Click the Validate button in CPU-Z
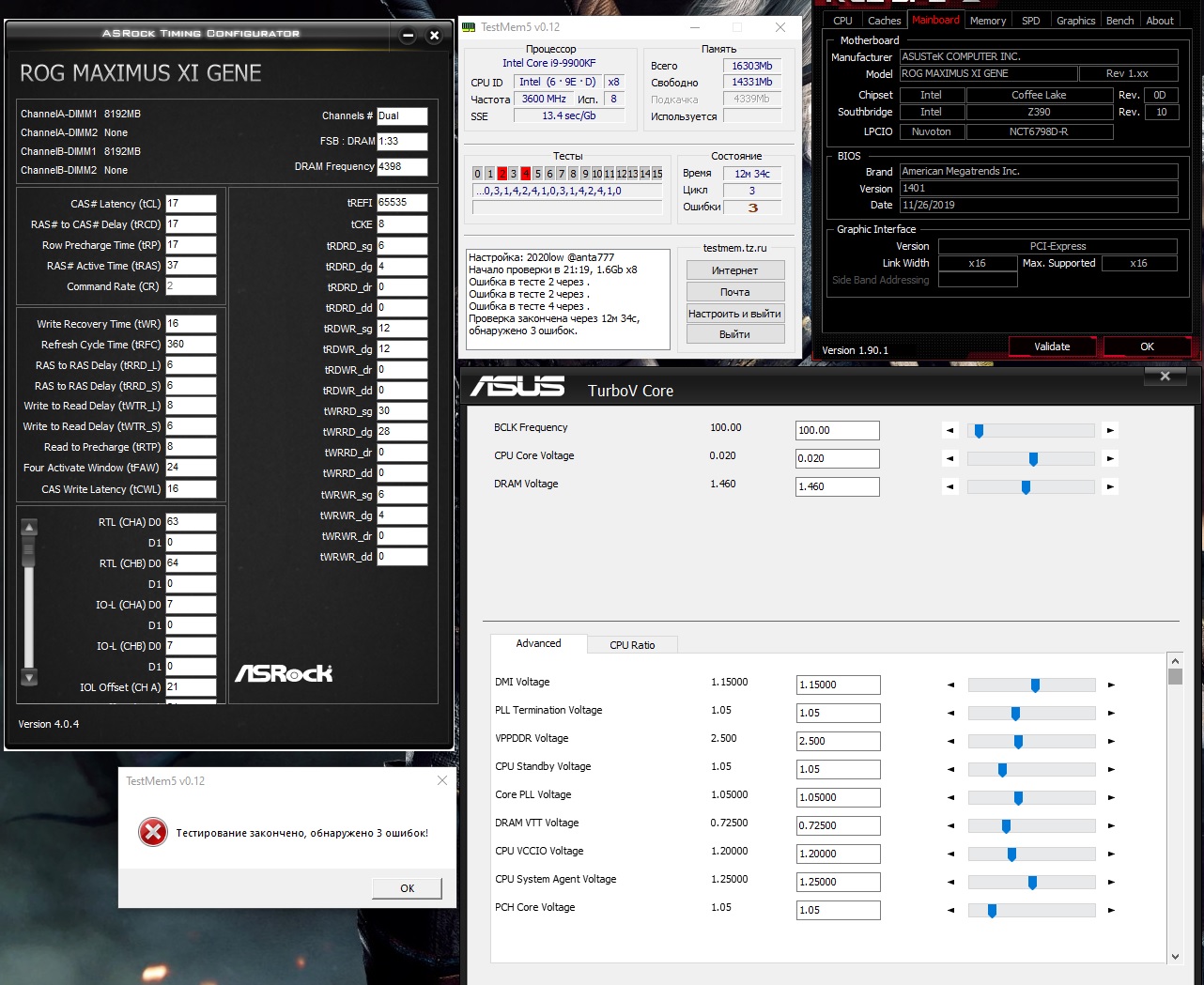 pos(1052,346)
